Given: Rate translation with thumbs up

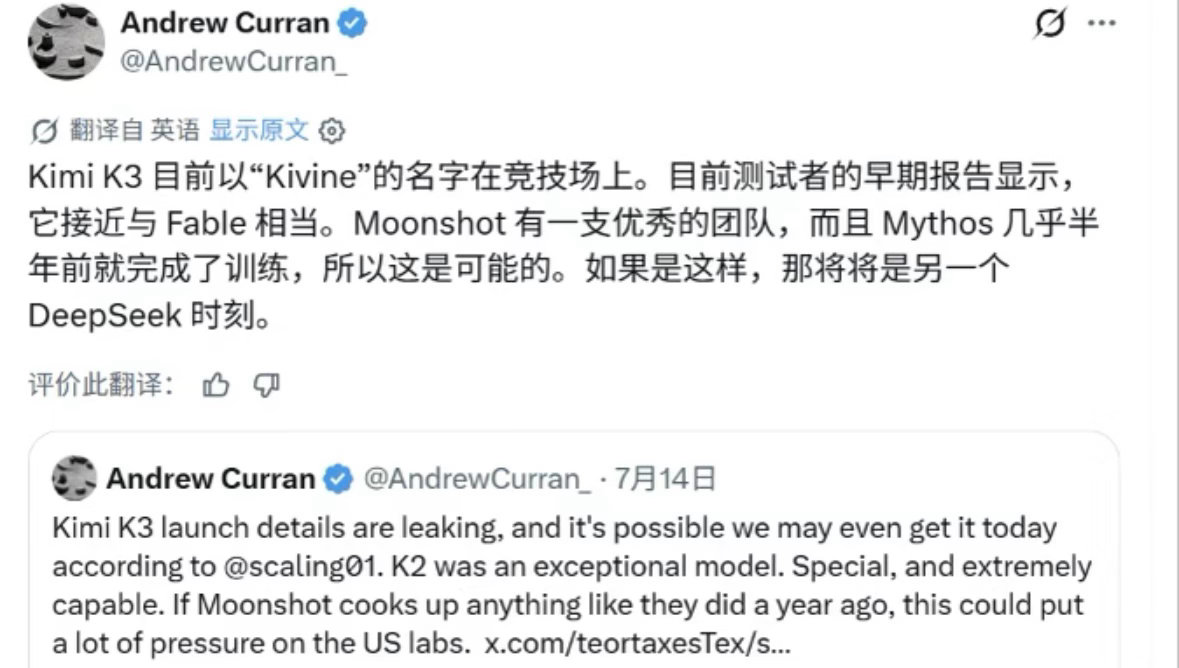Looking at the screenshot, I should coord(216,385).
